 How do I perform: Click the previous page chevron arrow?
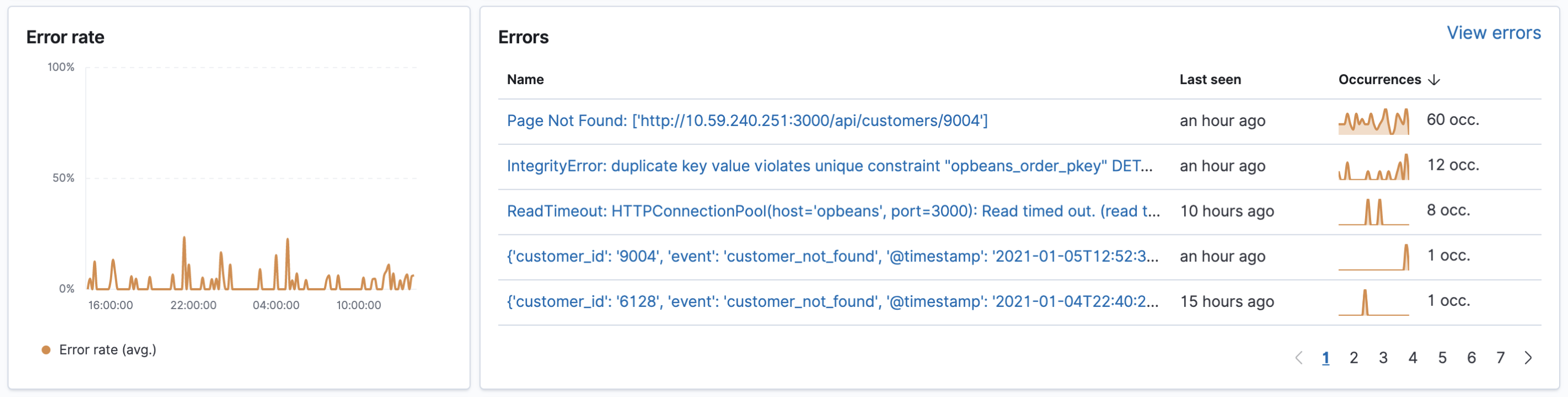pos(1300,358)
